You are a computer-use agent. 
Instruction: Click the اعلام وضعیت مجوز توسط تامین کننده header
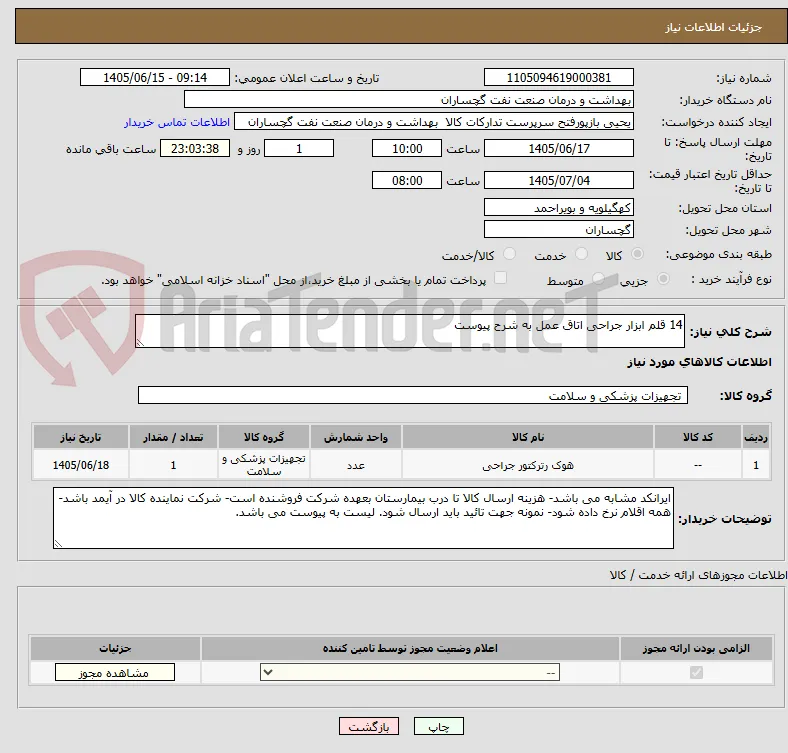point(410,648)
